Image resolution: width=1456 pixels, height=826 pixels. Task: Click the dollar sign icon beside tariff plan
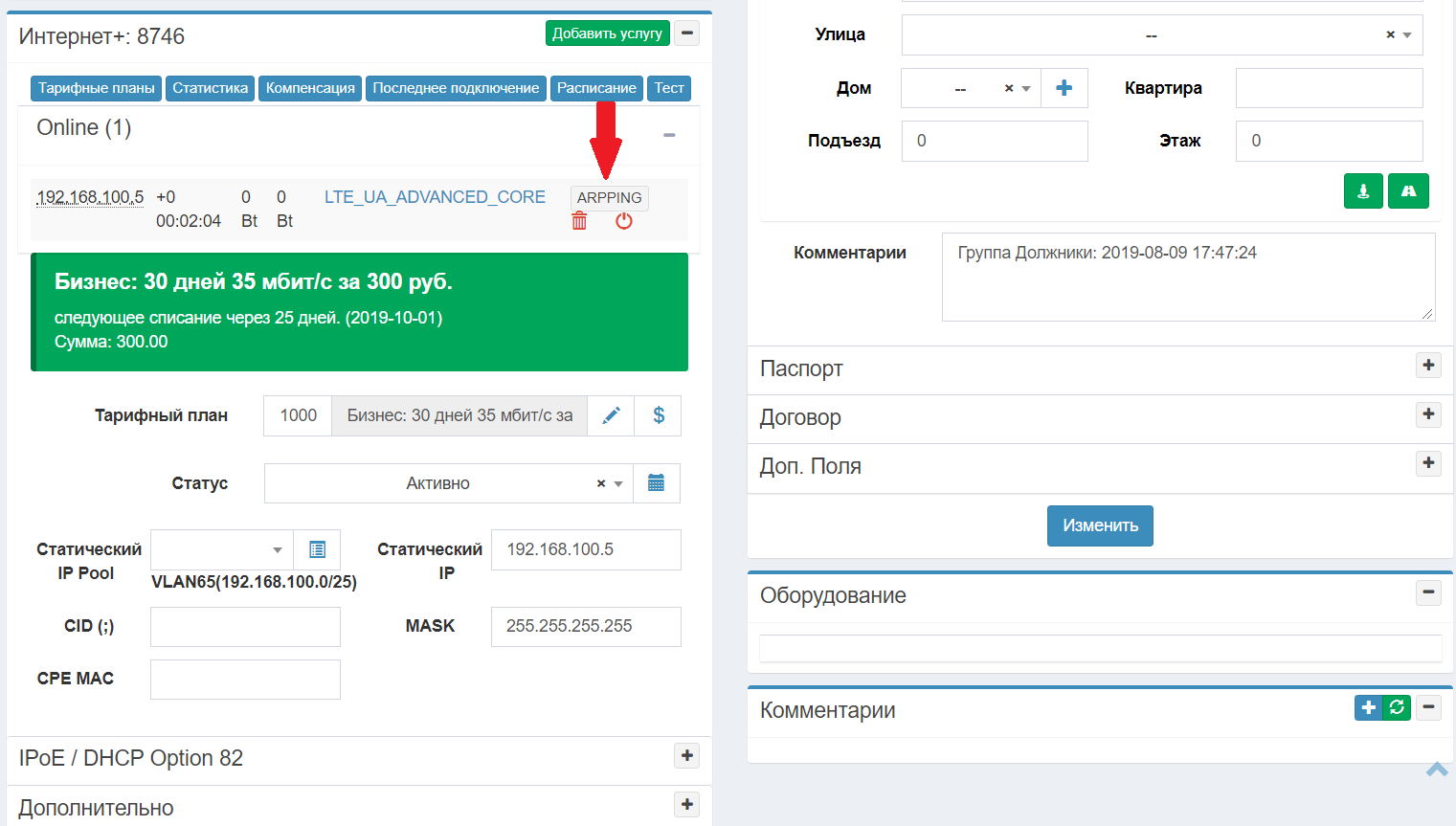[x=659, y=415]
